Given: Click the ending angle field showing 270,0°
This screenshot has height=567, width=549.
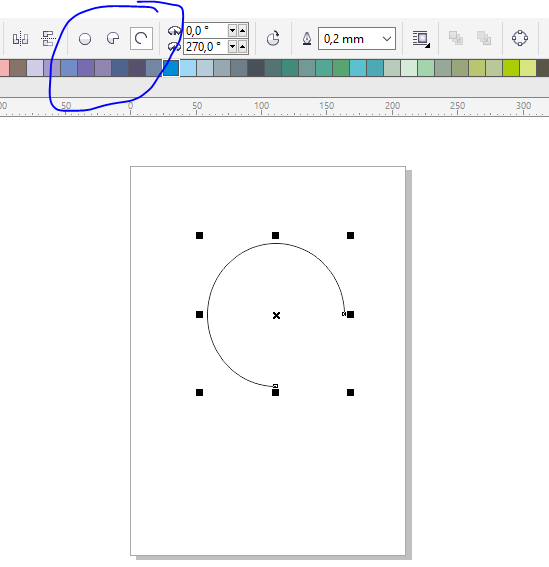Looking at the screenshot, I should click(x=205, y=47).
